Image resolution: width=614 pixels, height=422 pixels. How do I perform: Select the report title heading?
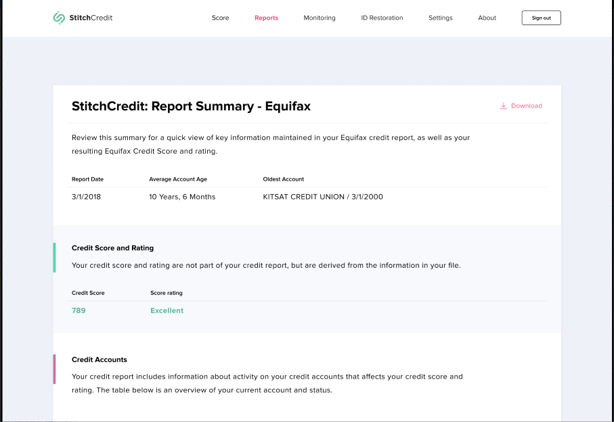pos(191,106)
